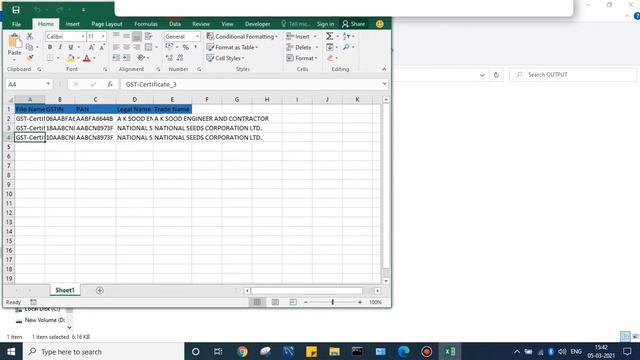Click the Cut scissors icon
Viewport: 640px width, 360px height.
point(30,36)
